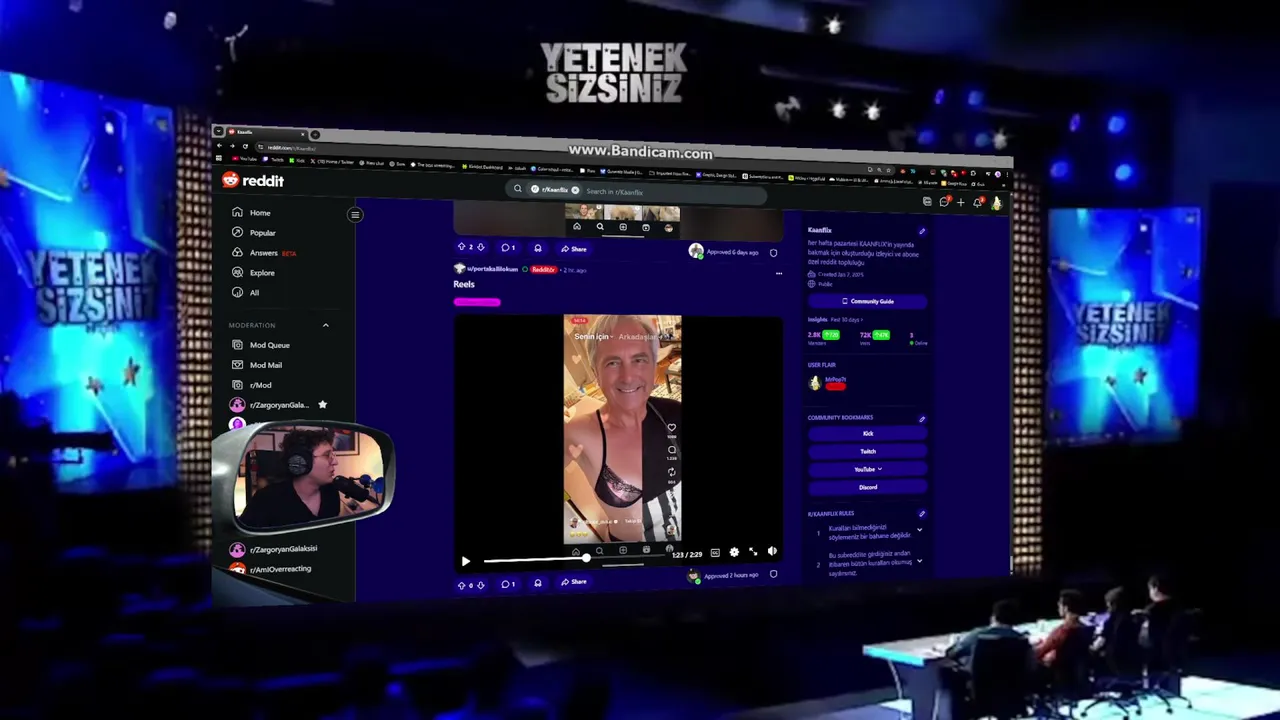Open r/Mod in moderation list
The image size is (1280, 720).
tap(251, 385)
